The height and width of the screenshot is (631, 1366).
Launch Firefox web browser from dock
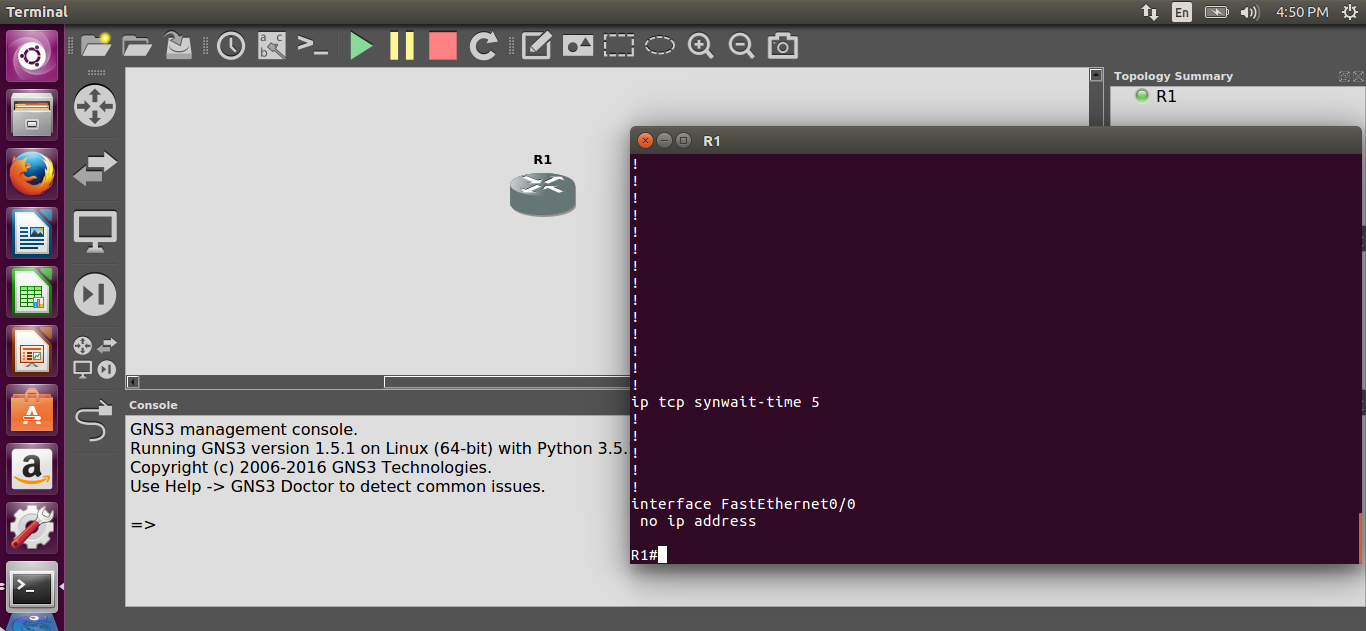pyautogui.click(x=33, y=174)
